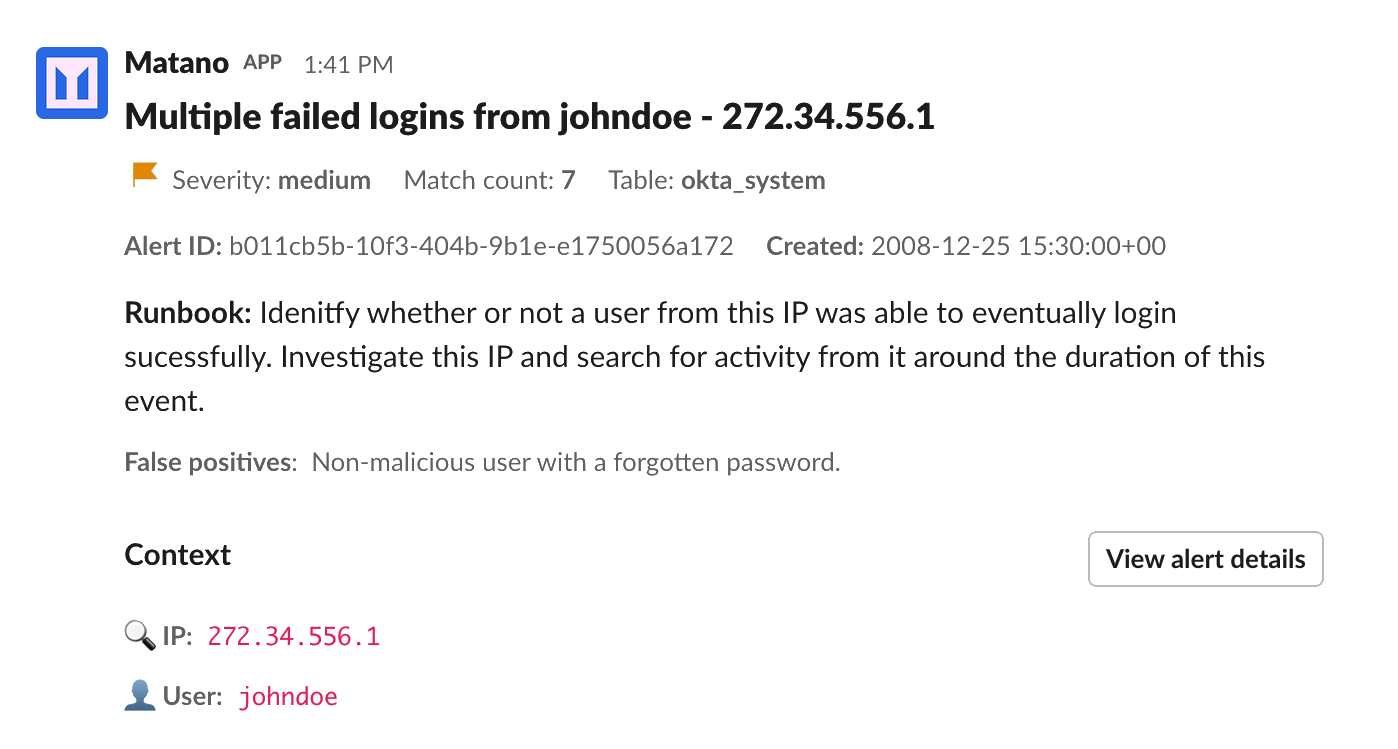Click the alert title about failed logins
Viewport: 1398px width, 749px height.
529,117
